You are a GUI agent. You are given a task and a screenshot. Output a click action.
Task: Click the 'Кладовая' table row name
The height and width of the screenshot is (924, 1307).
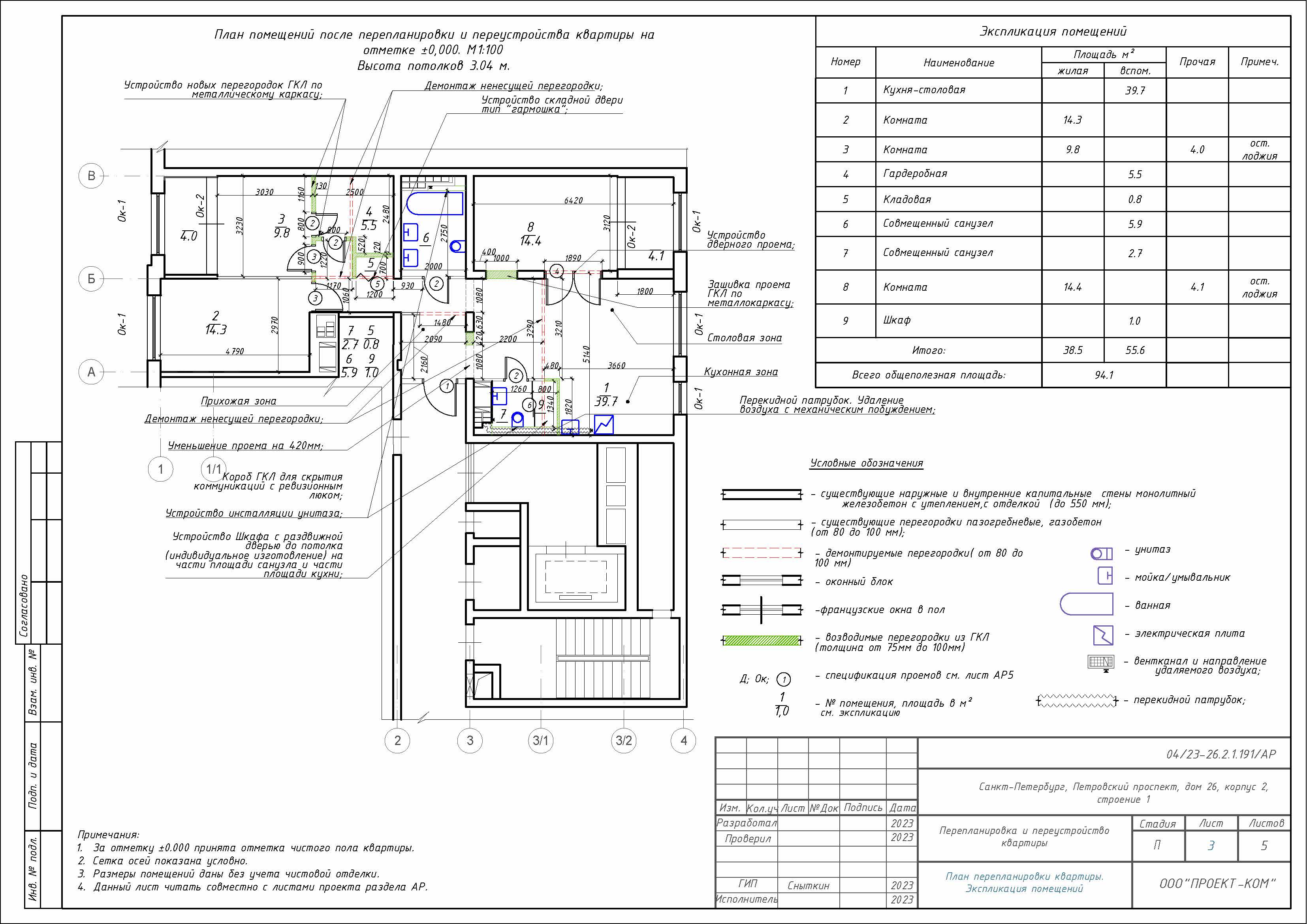click(x=907, y=200)
